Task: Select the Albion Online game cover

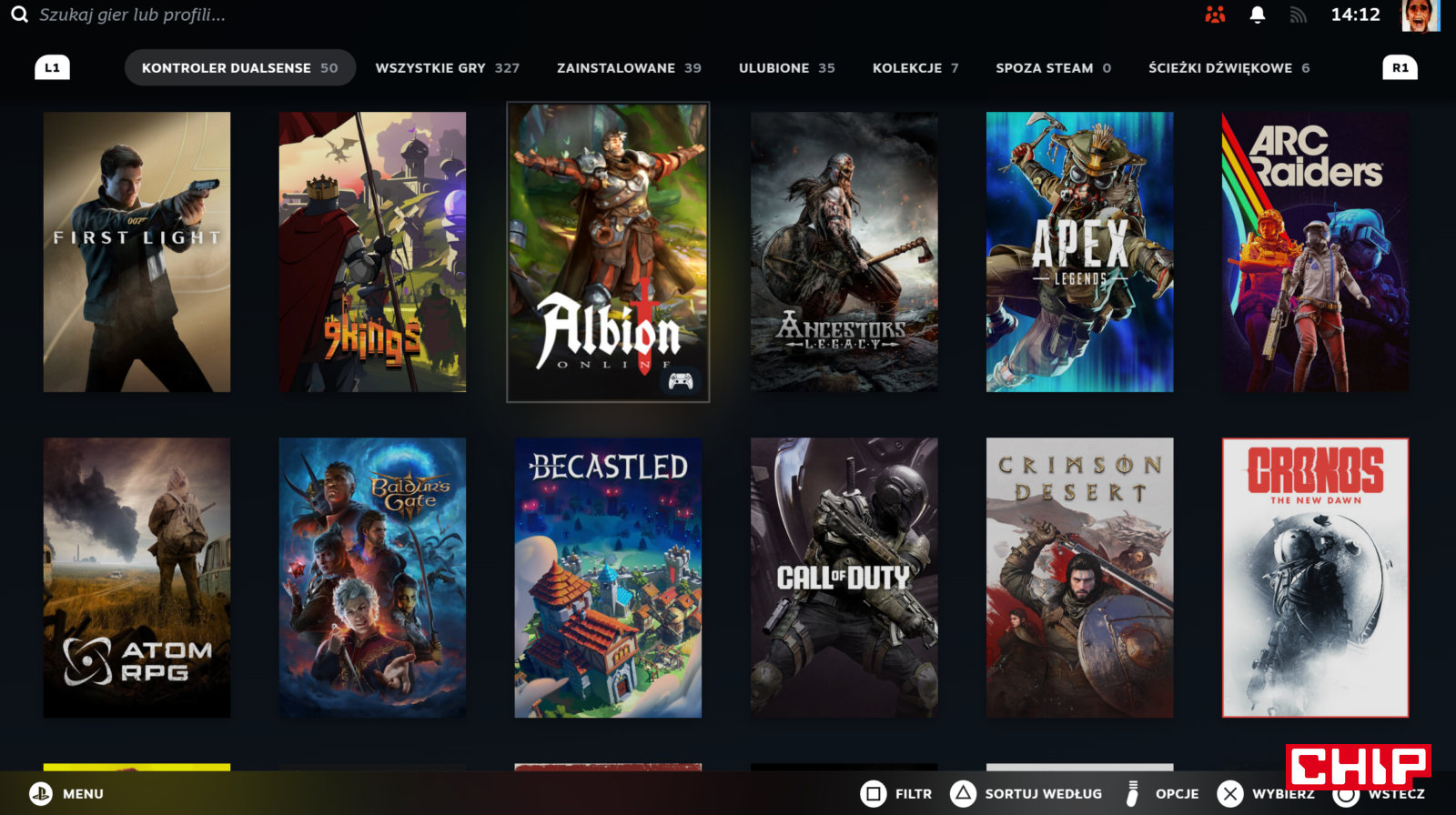Action: (x=608, y=252)
